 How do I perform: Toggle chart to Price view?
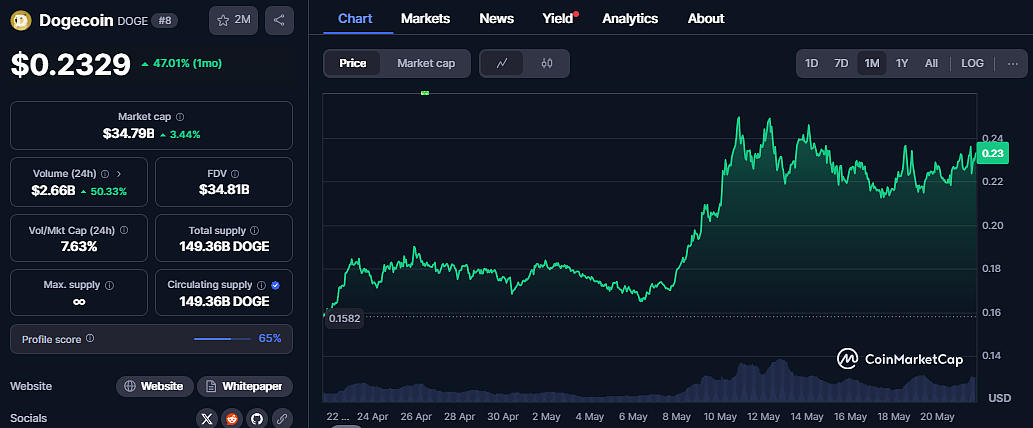point(352,63)
